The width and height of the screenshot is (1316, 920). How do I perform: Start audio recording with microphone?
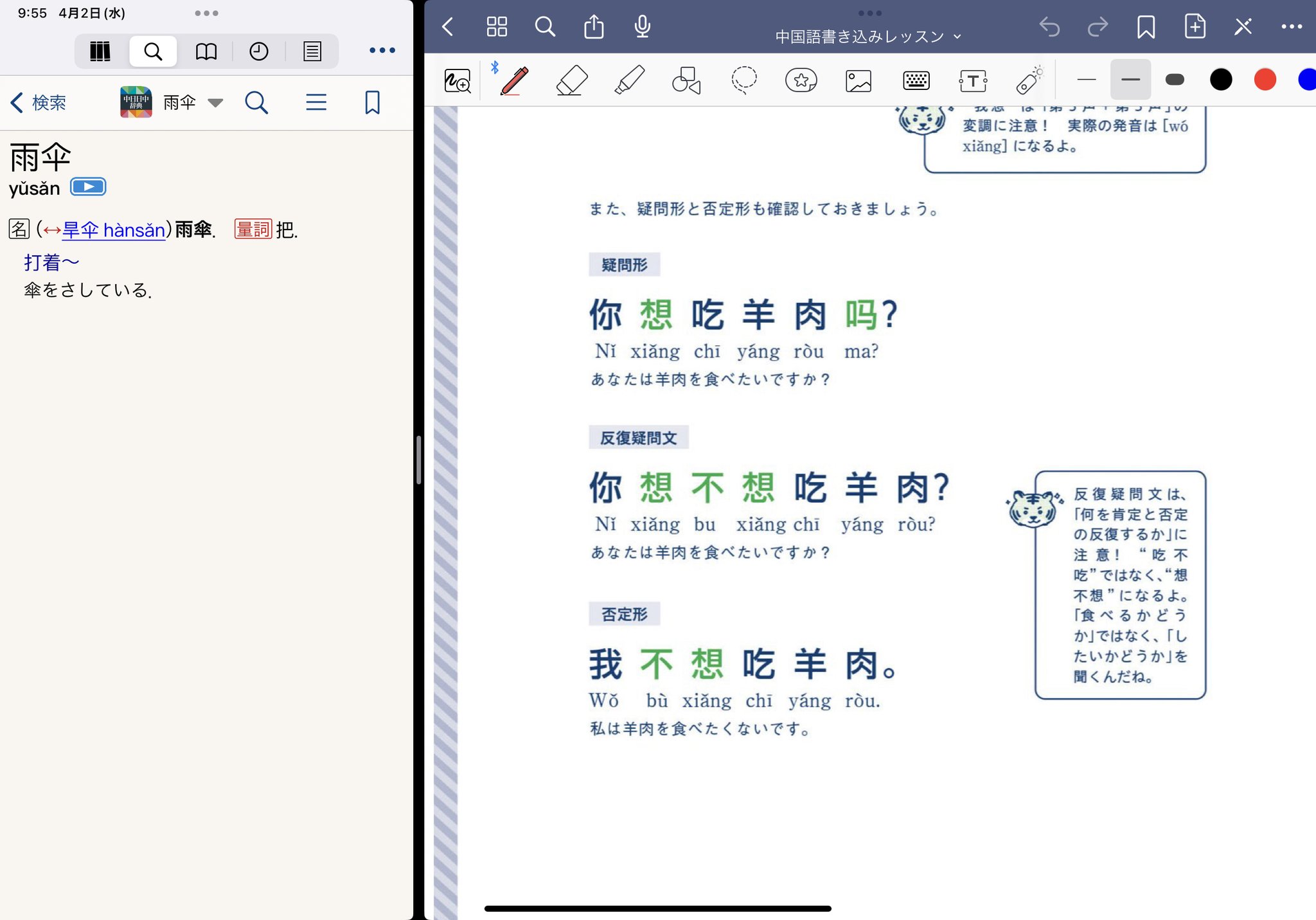(642, 27)
